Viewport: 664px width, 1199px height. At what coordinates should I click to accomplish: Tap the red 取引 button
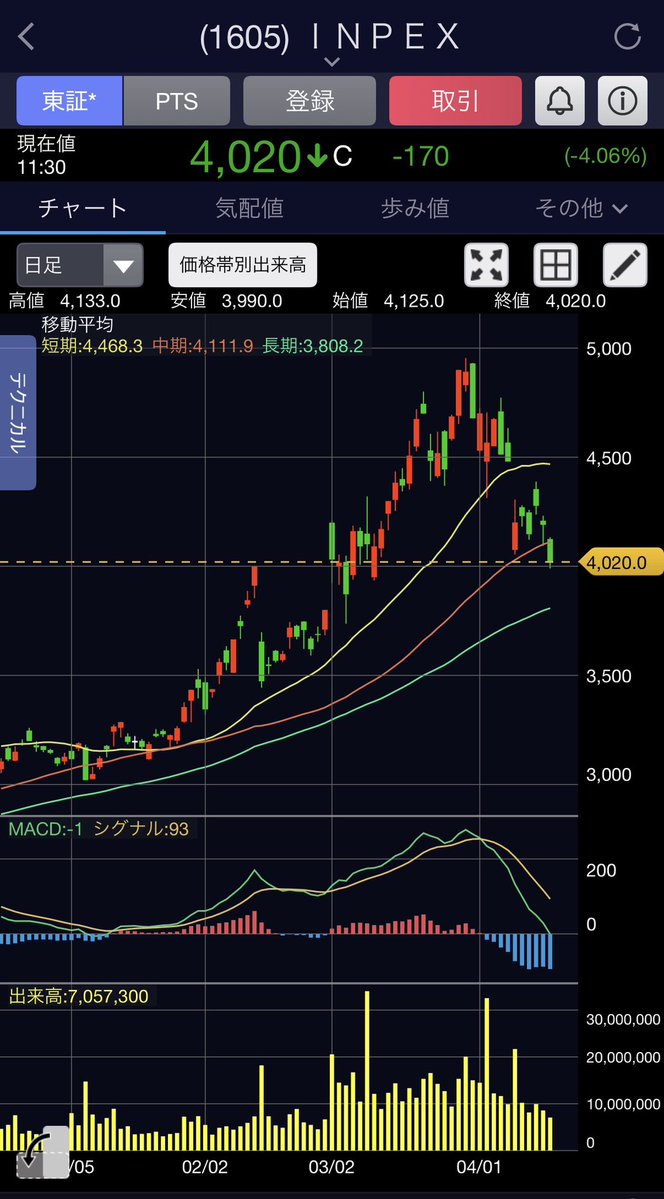tap(455, 100)
